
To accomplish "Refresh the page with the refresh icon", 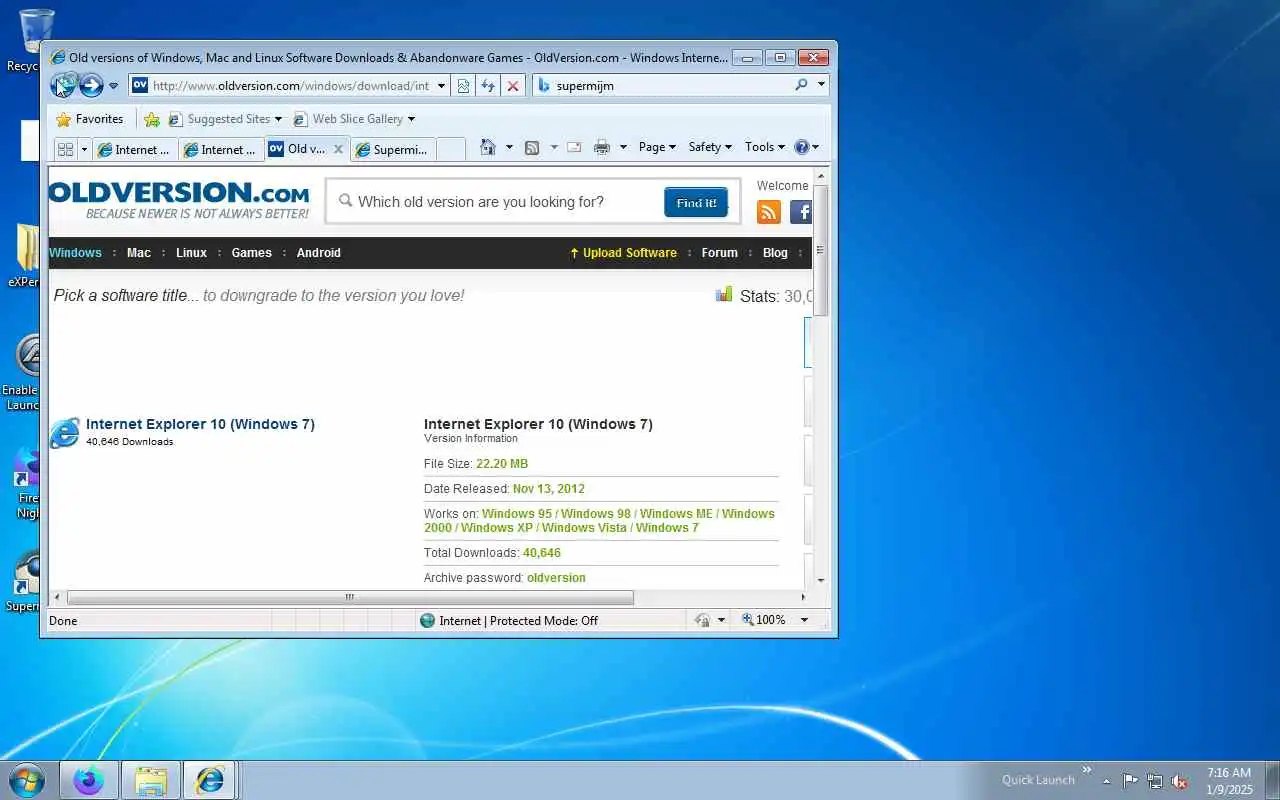I will tap(488, 86).
